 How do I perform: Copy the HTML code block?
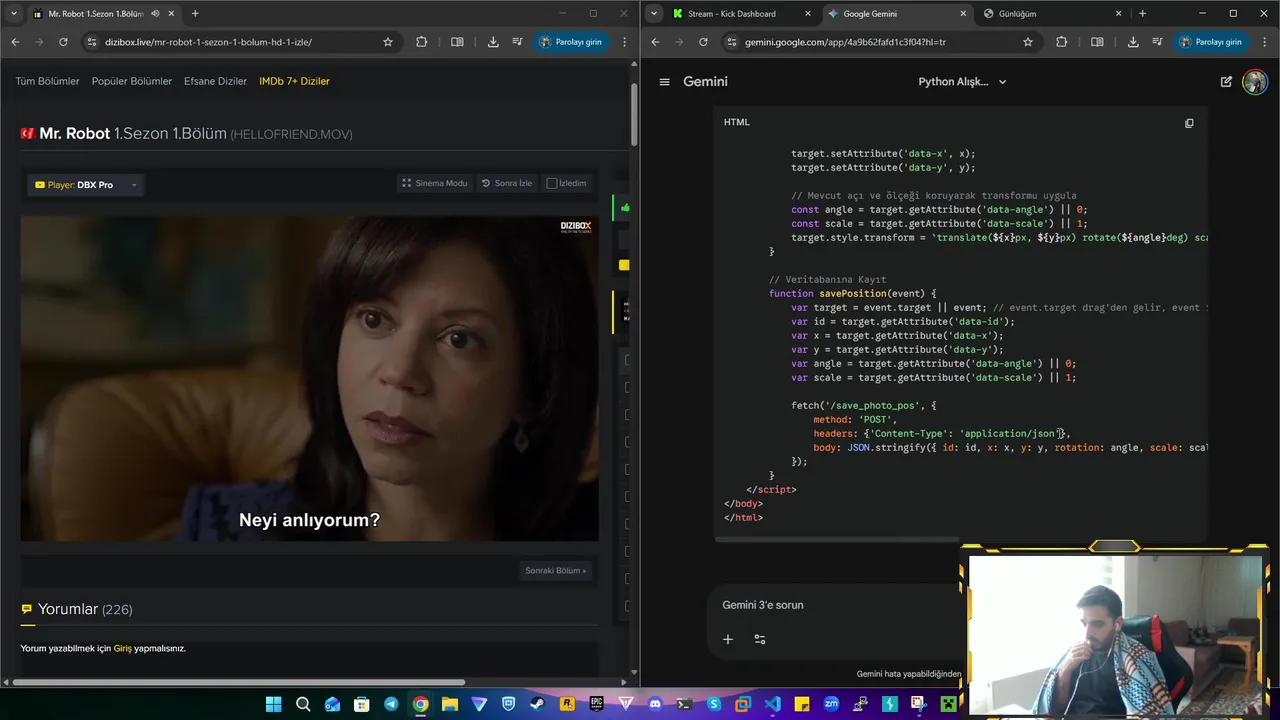[1189, 123]
